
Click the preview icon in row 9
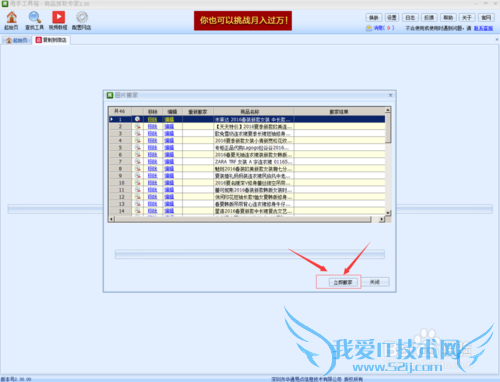pyautogui.click(x=137, y=176)
